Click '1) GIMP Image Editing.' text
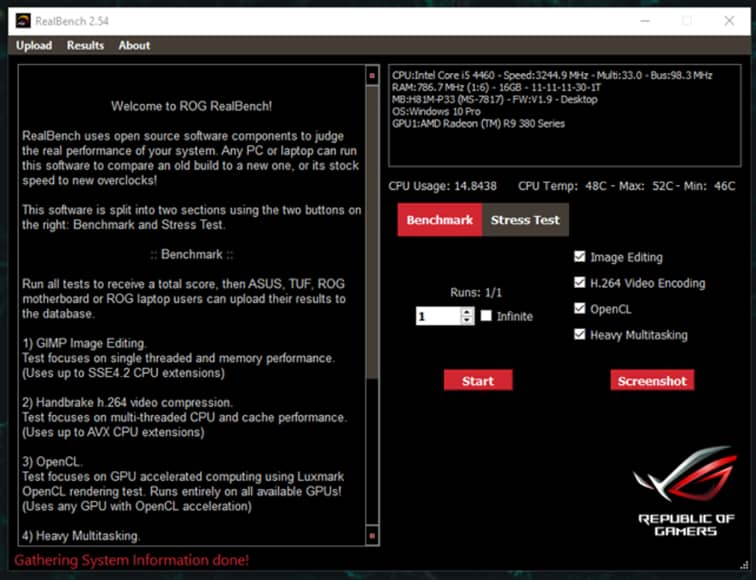756x580 pixels. tap(84, 343)
